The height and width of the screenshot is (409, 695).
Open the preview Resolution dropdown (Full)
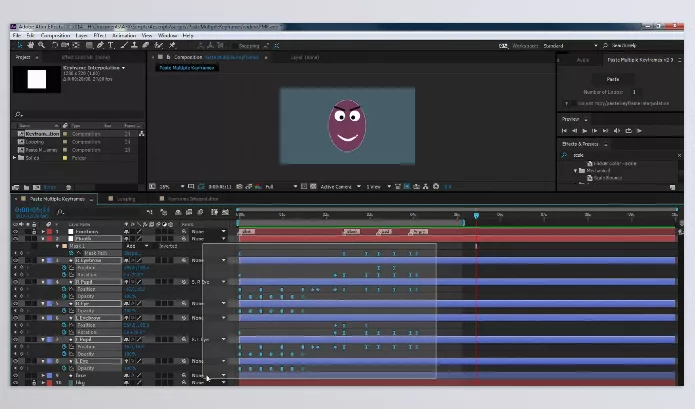coord(281,187)
